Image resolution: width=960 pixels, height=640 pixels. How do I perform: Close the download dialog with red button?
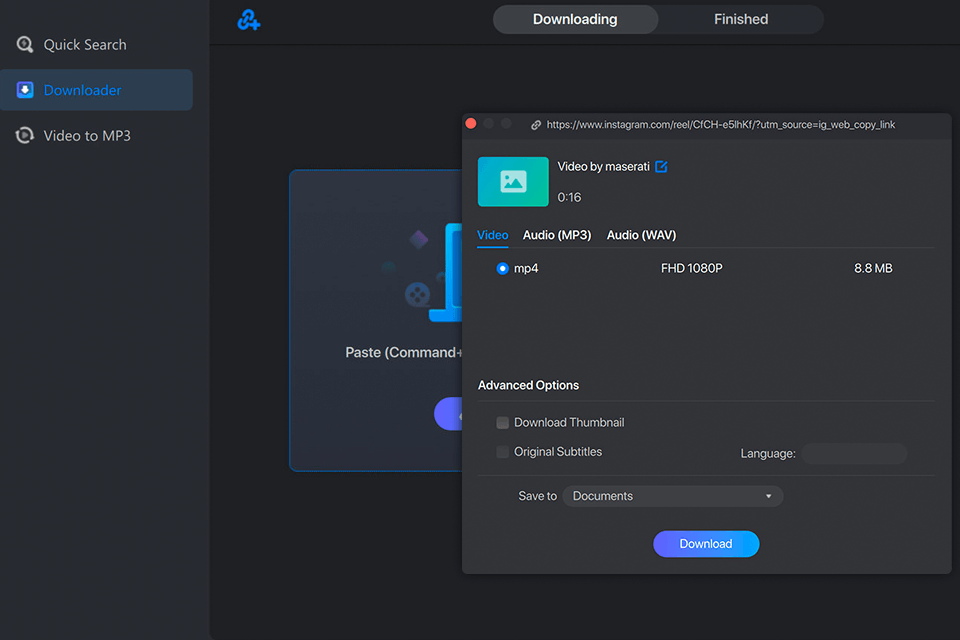471,124
